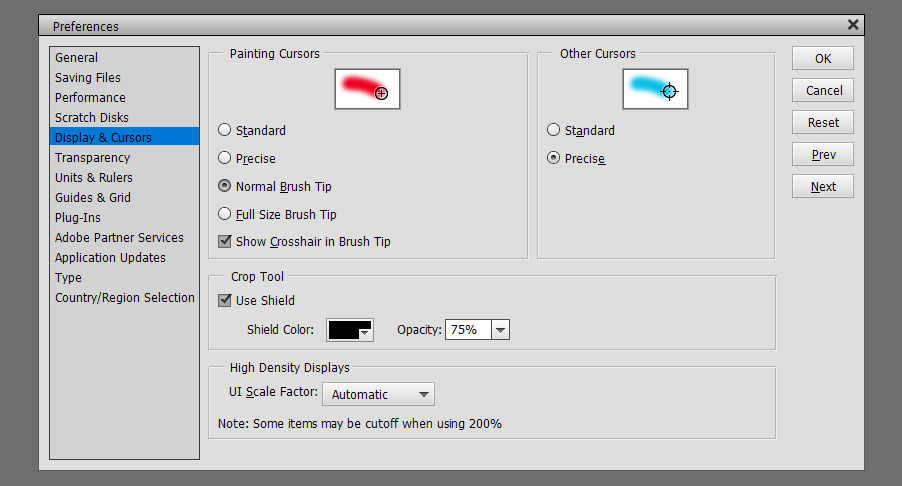Choose Standard under Other Cursors
This screenshot has width=902, height=486.
[553, 130]
